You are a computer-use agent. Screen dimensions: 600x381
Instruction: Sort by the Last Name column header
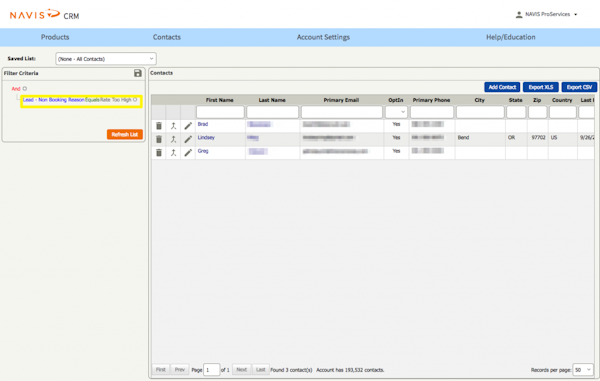[272, 100]
